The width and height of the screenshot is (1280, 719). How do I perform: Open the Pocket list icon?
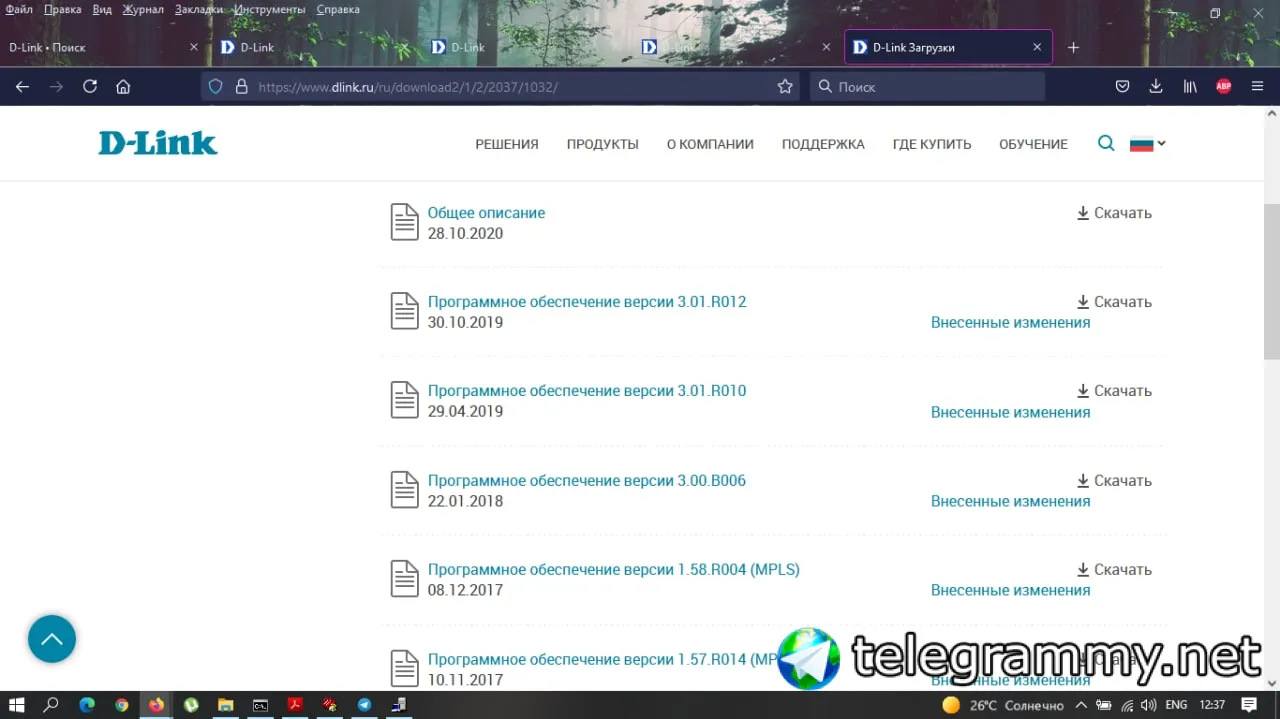coord(1123,87)
